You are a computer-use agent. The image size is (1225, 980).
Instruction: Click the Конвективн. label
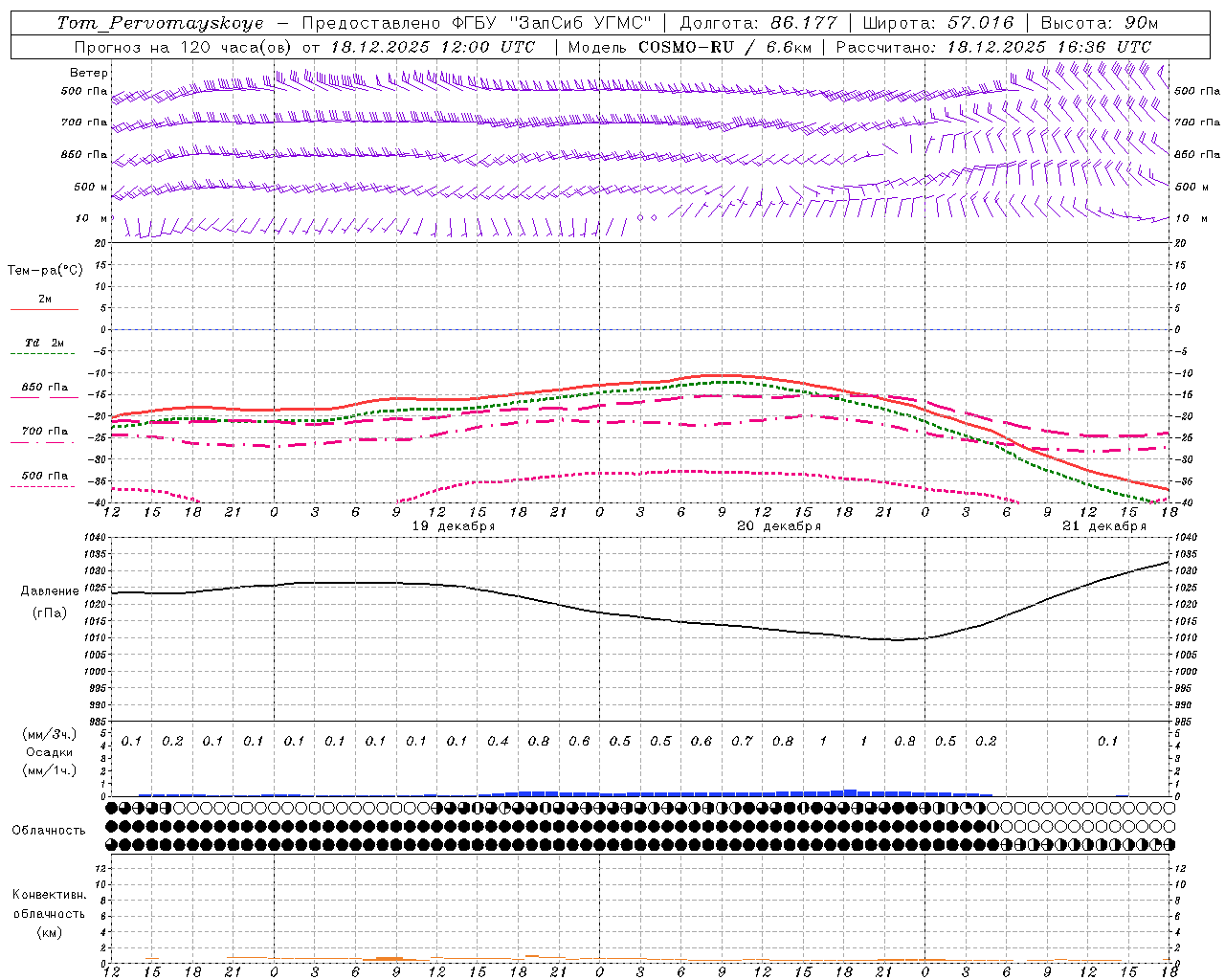pos(49,895)
